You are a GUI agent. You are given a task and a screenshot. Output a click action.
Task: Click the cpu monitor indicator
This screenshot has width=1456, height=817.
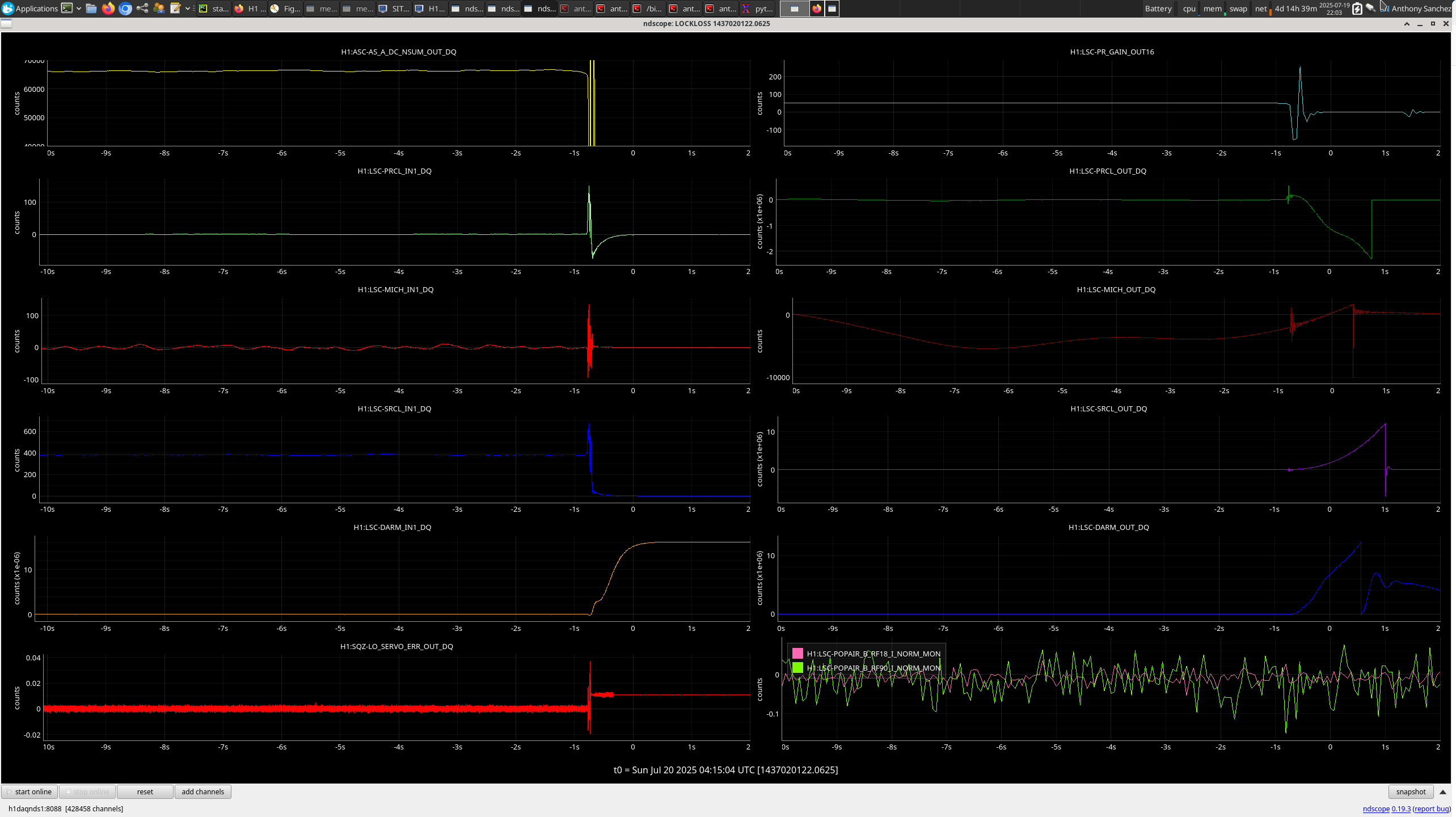(x=1189, y=9)
